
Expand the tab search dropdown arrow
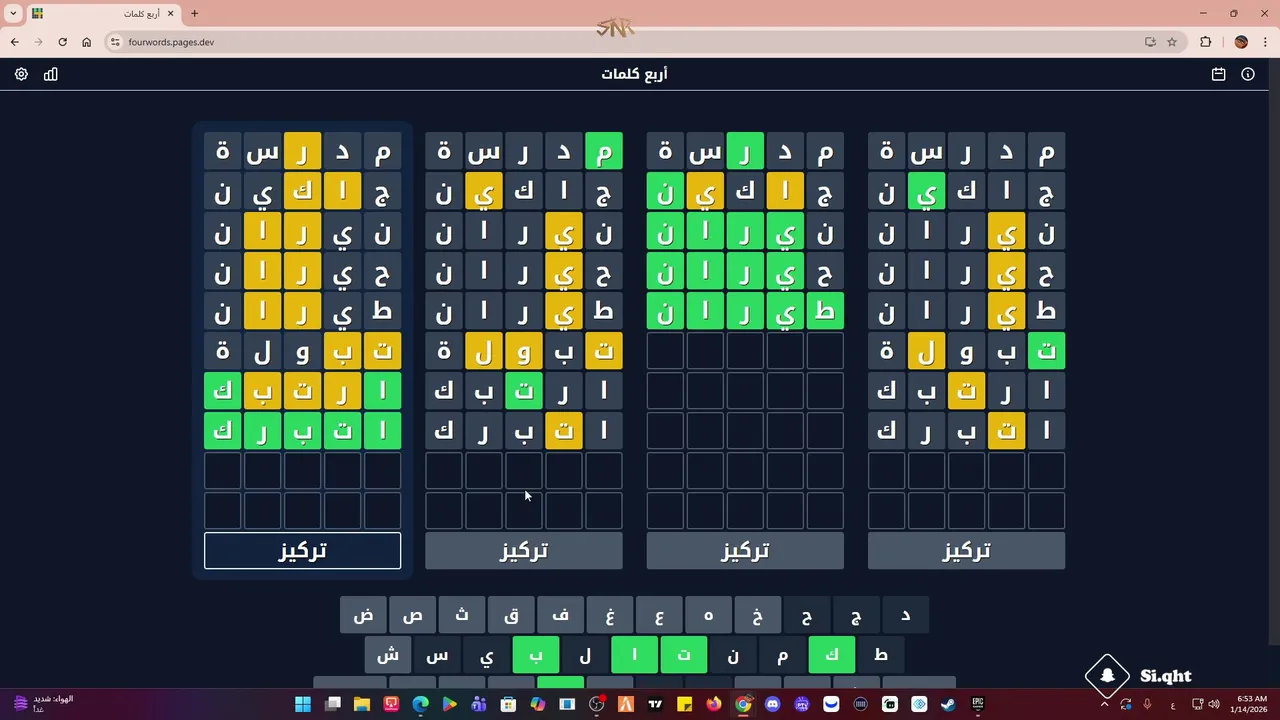[13, 14]
